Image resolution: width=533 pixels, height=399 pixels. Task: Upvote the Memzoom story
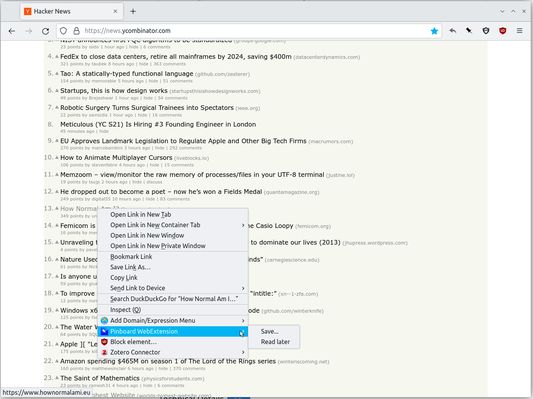click(57, 175)
